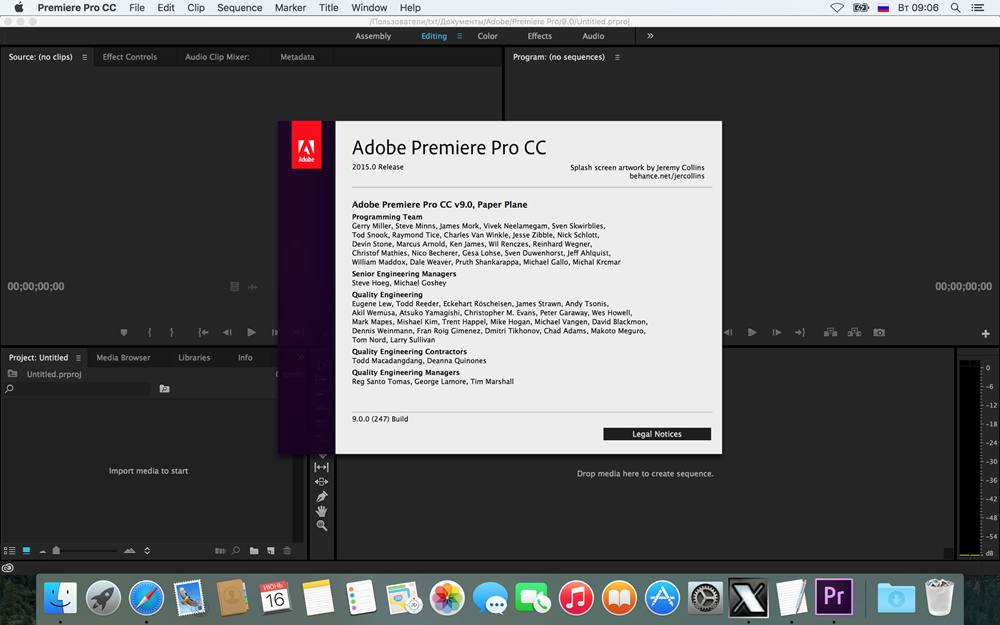Step back one frame in Source monitor
Viewport: 1000px width, 625px height.
point(227,332)
